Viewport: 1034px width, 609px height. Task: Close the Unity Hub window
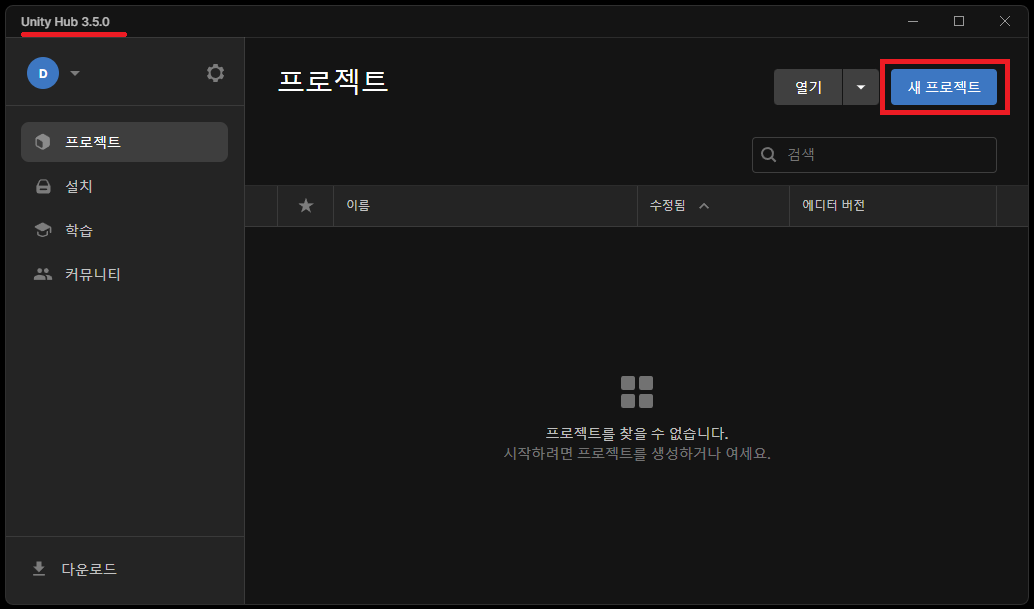point(1004,21)
